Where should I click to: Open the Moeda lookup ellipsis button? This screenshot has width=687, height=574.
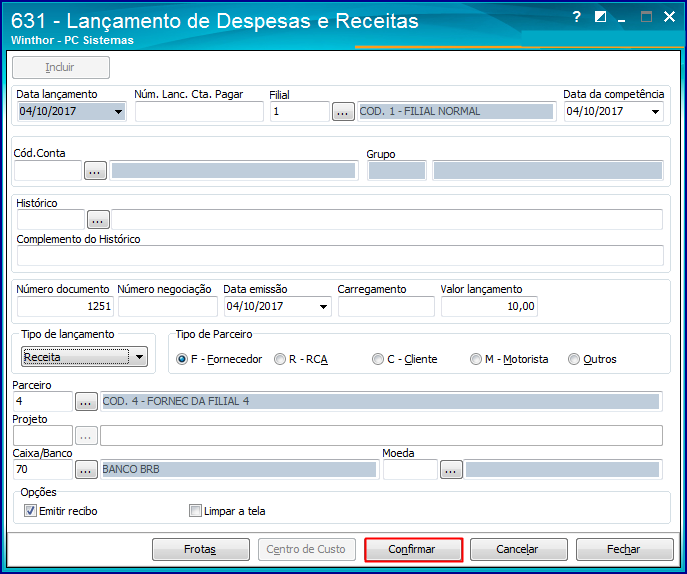point(451,470)
